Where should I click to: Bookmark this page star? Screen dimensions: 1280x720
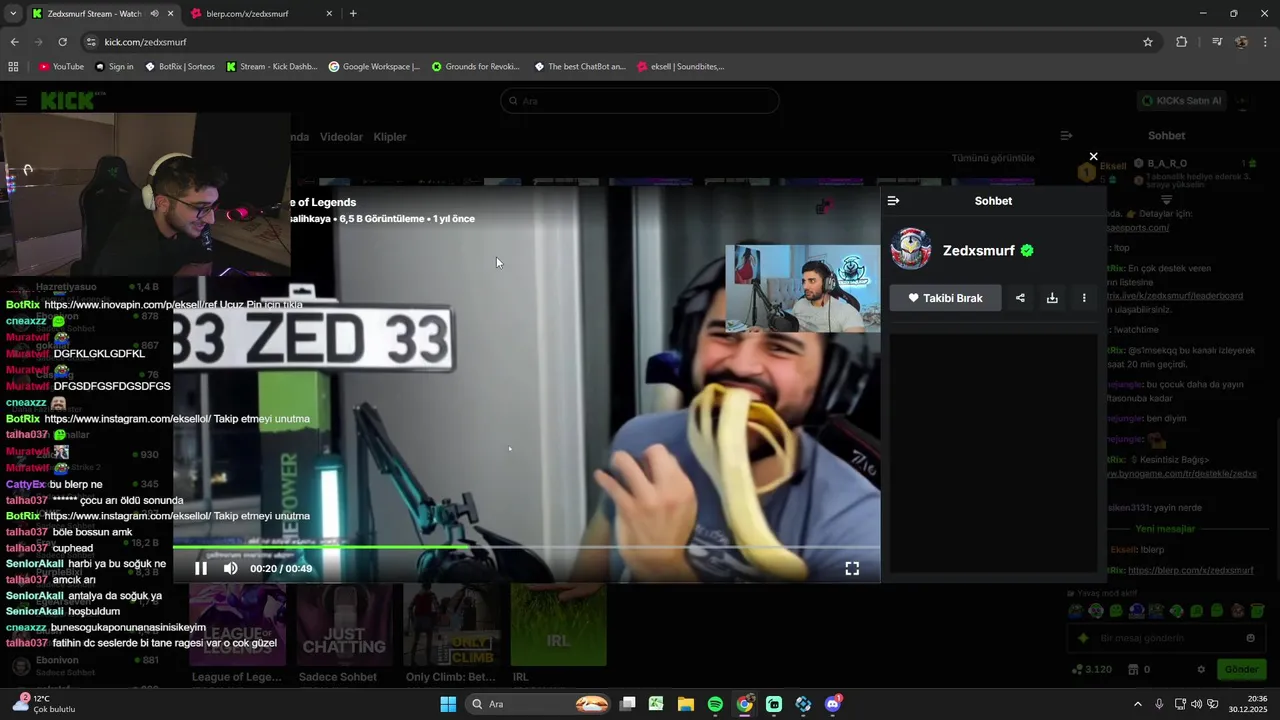[1148, 42]
